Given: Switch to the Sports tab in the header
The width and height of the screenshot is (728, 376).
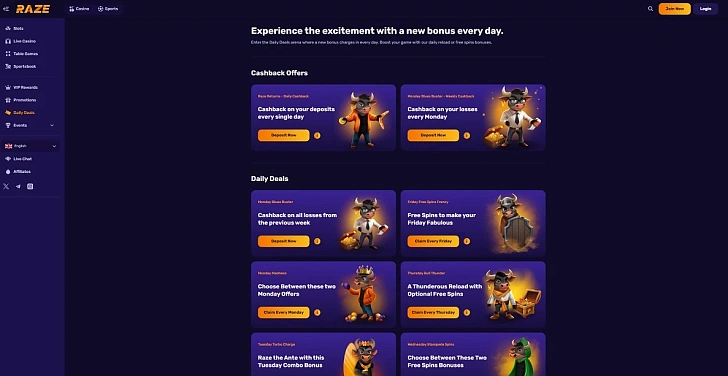Looking at the screenshot, I should pyautogui.click(x=108, y=9).
